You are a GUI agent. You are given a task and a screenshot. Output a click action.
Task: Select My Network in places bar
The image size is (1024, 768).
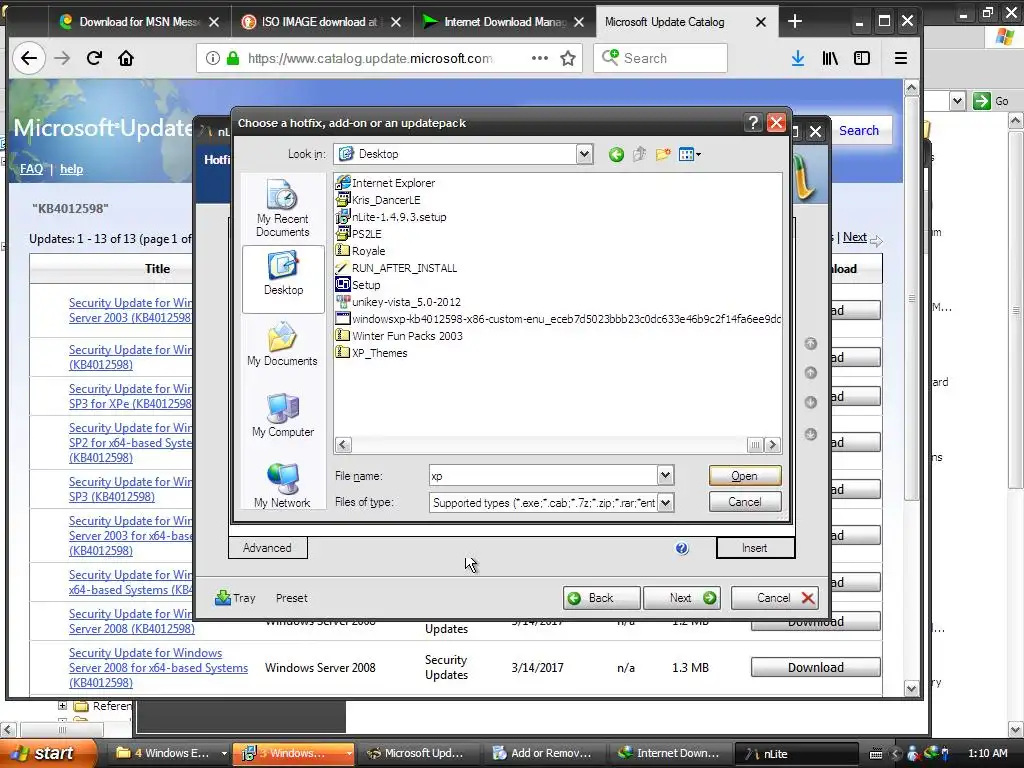pos(283,486)
